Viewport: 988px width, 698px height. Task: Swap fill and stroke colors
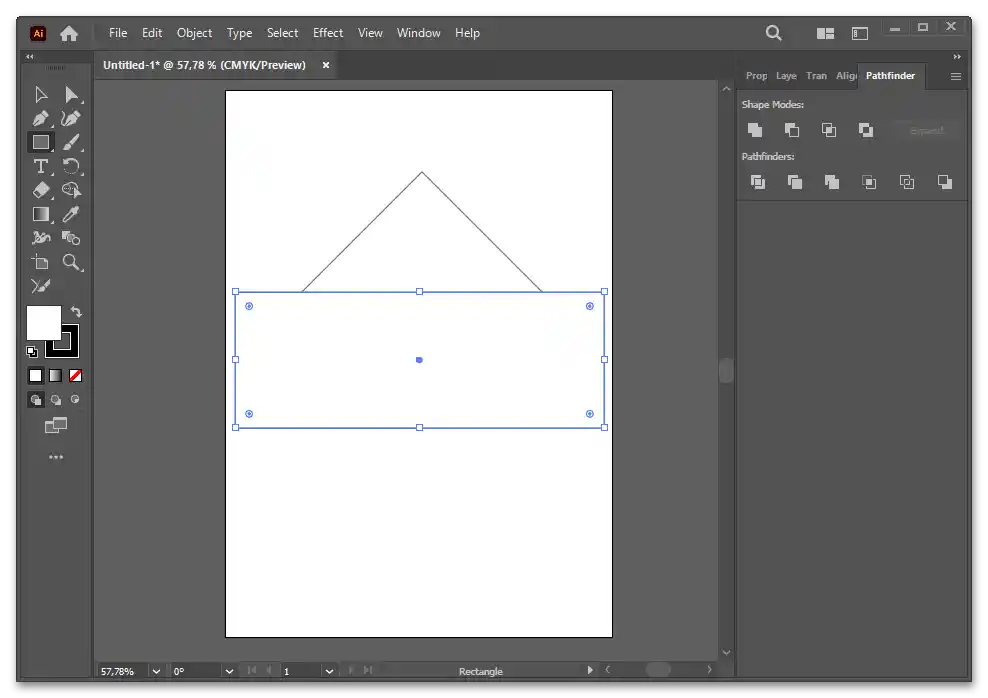(x=76, y=312)
